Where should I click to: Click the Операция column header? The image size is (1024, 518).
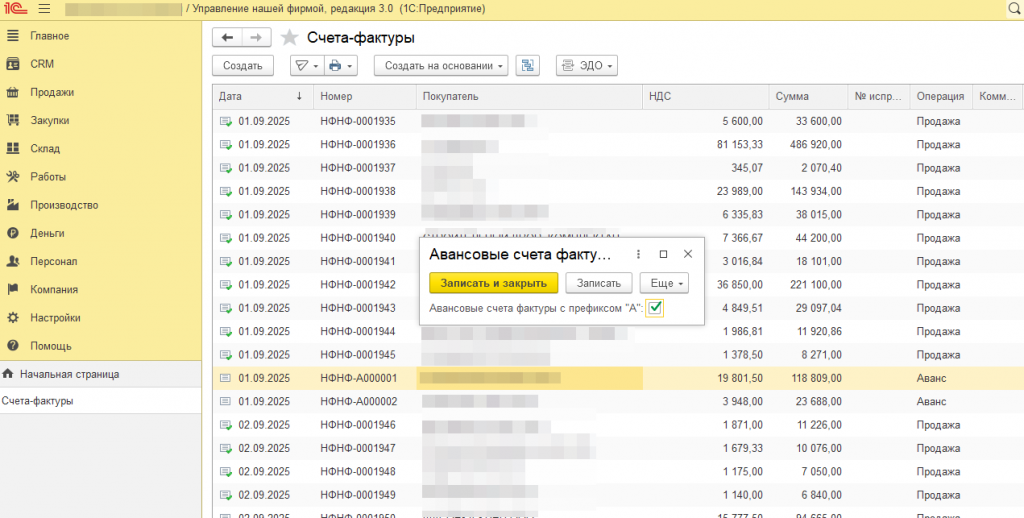[x=940, y=96]
